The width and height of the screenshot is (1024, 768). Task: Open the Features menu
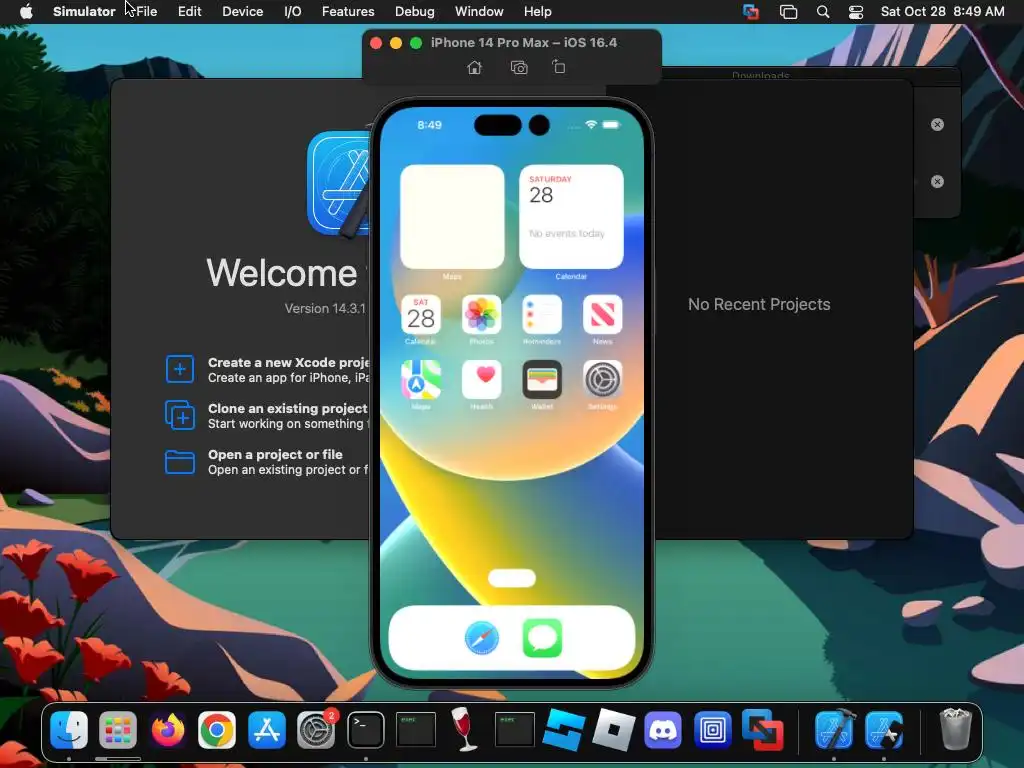(x=348, y=12)
